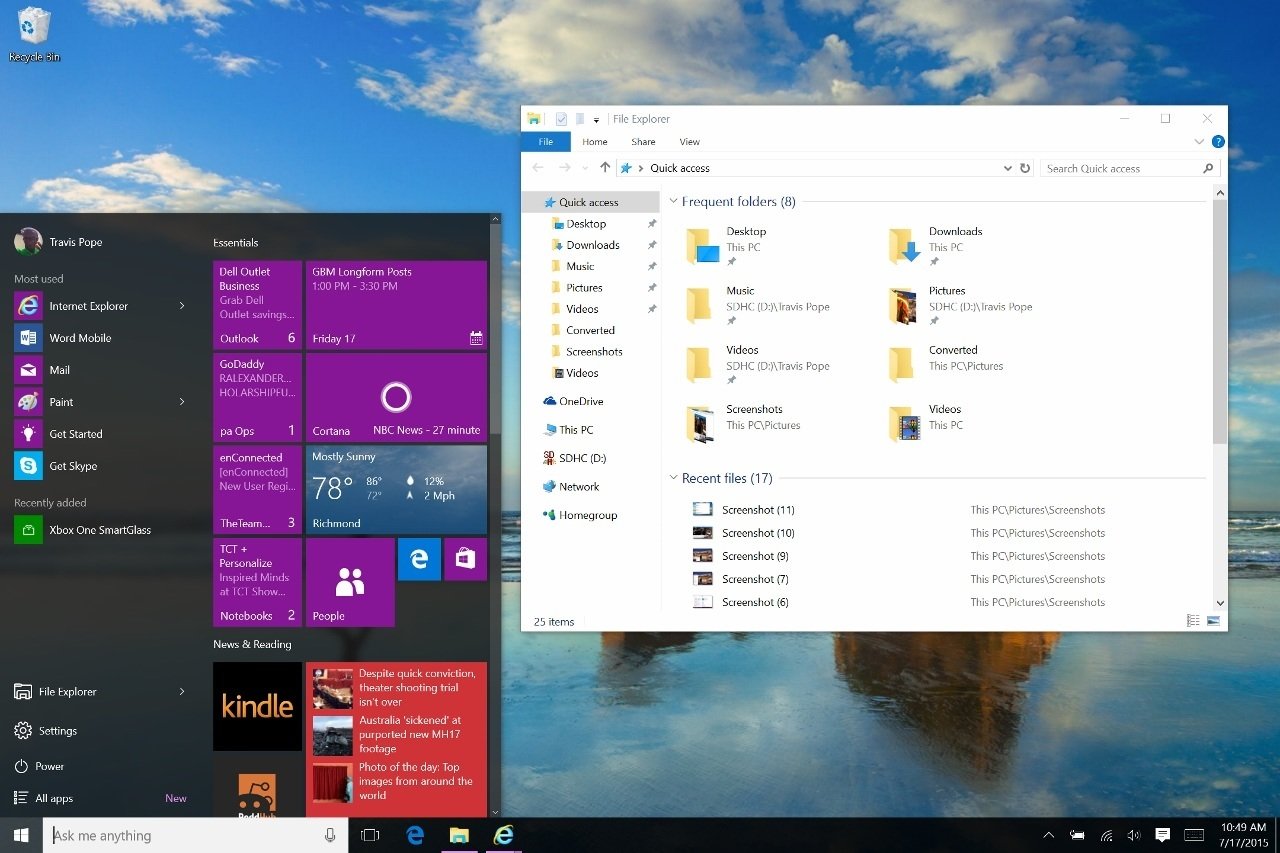Open recent locations dropdown beside forward arrow
This screenshot has height=853, width=1280.
click(x=585, y=168)
